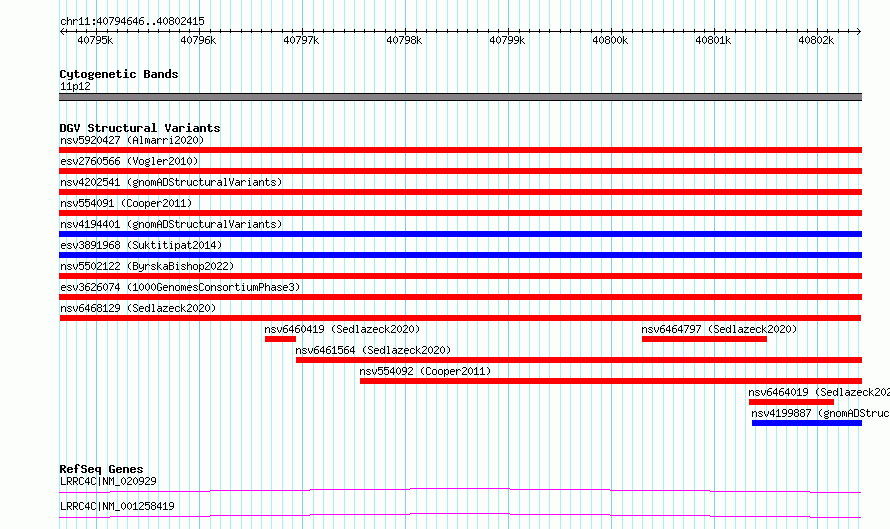Click nsv6460419 (Sedlazeck2020) label

[x=342, y=329]
